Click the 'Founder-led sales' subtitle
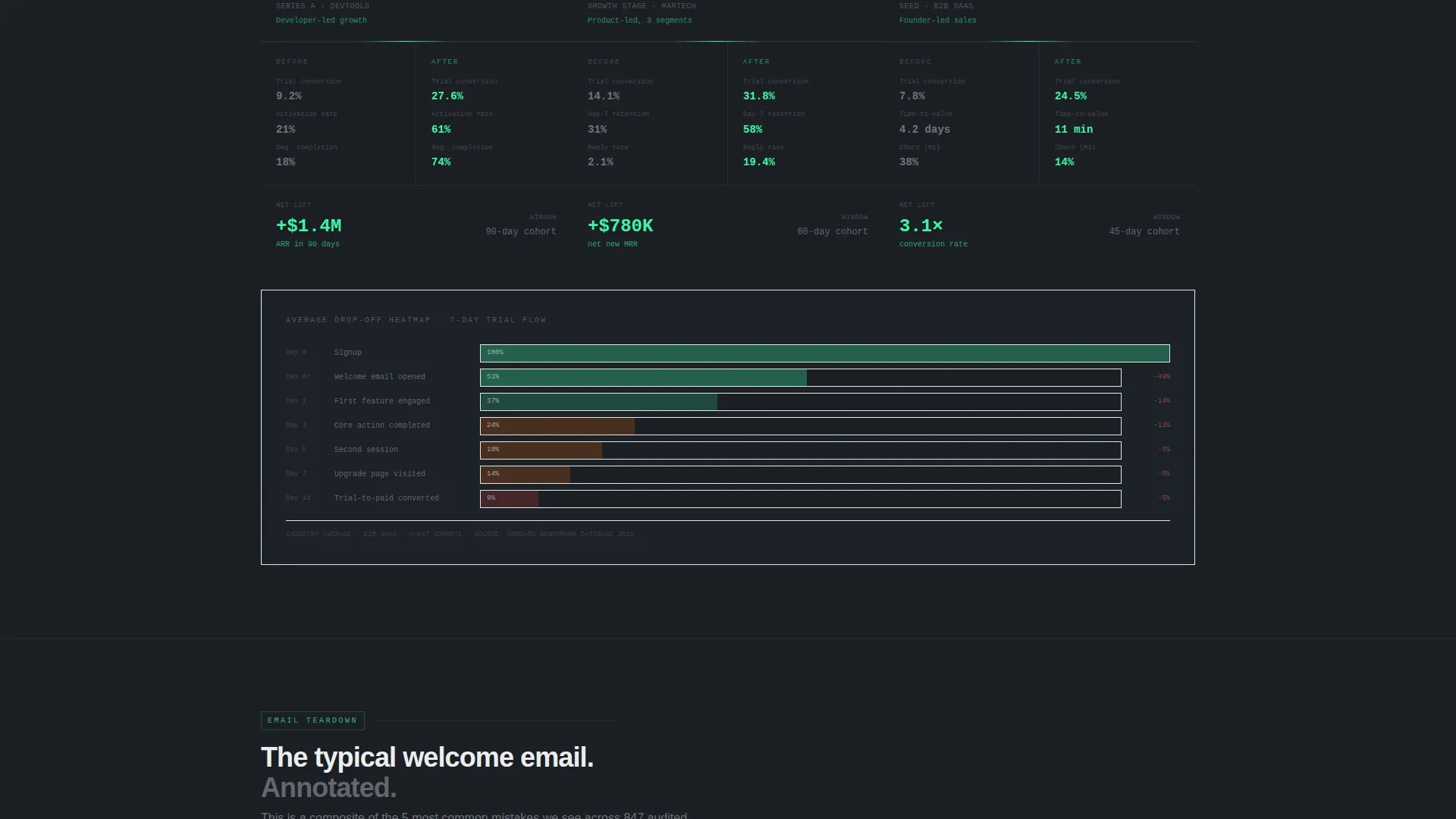Viewport: 1456px width, 819px height. click(938, 20)
